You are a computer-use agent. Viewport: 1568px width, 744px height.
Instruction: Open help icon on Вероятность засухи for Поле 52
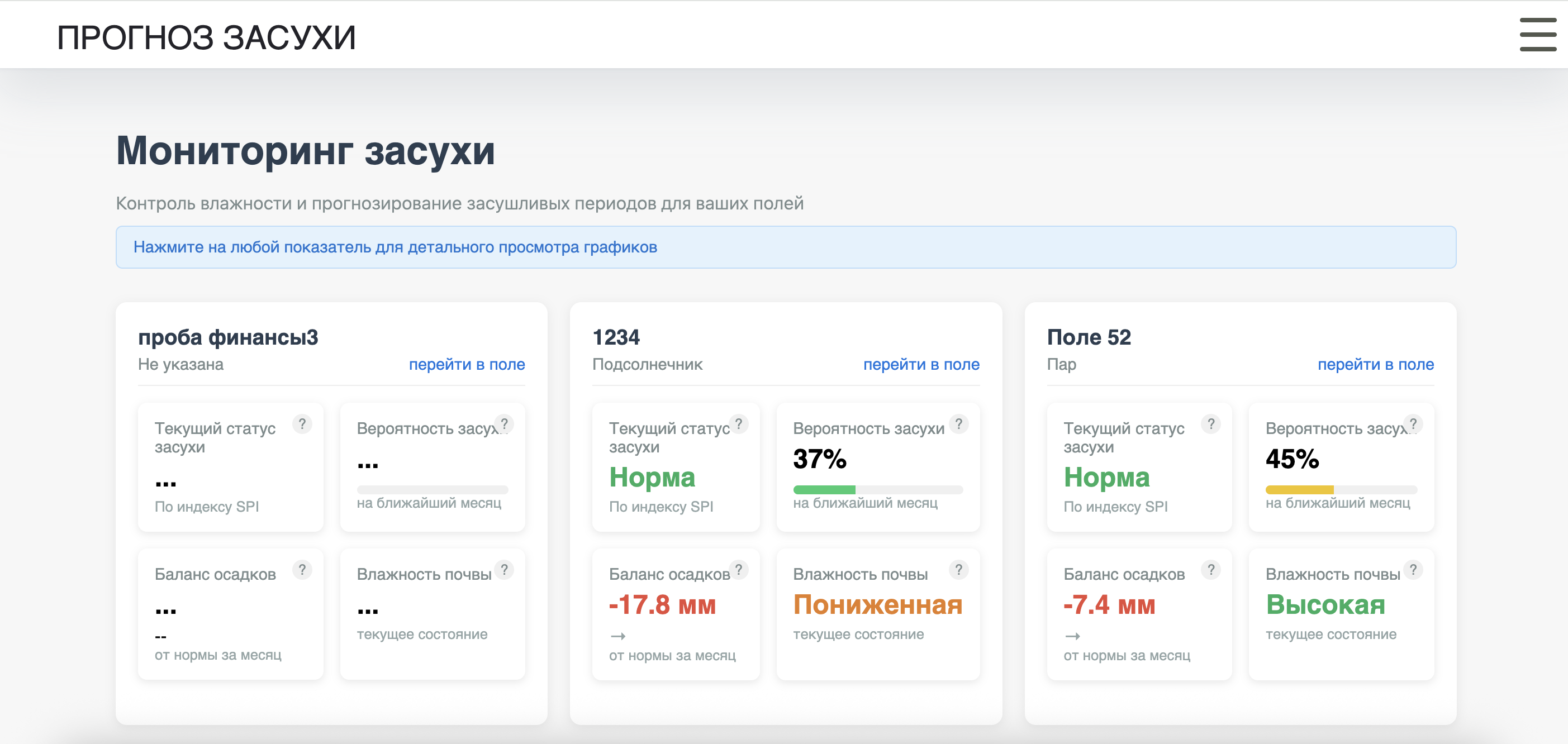[x=1414, y=424]
